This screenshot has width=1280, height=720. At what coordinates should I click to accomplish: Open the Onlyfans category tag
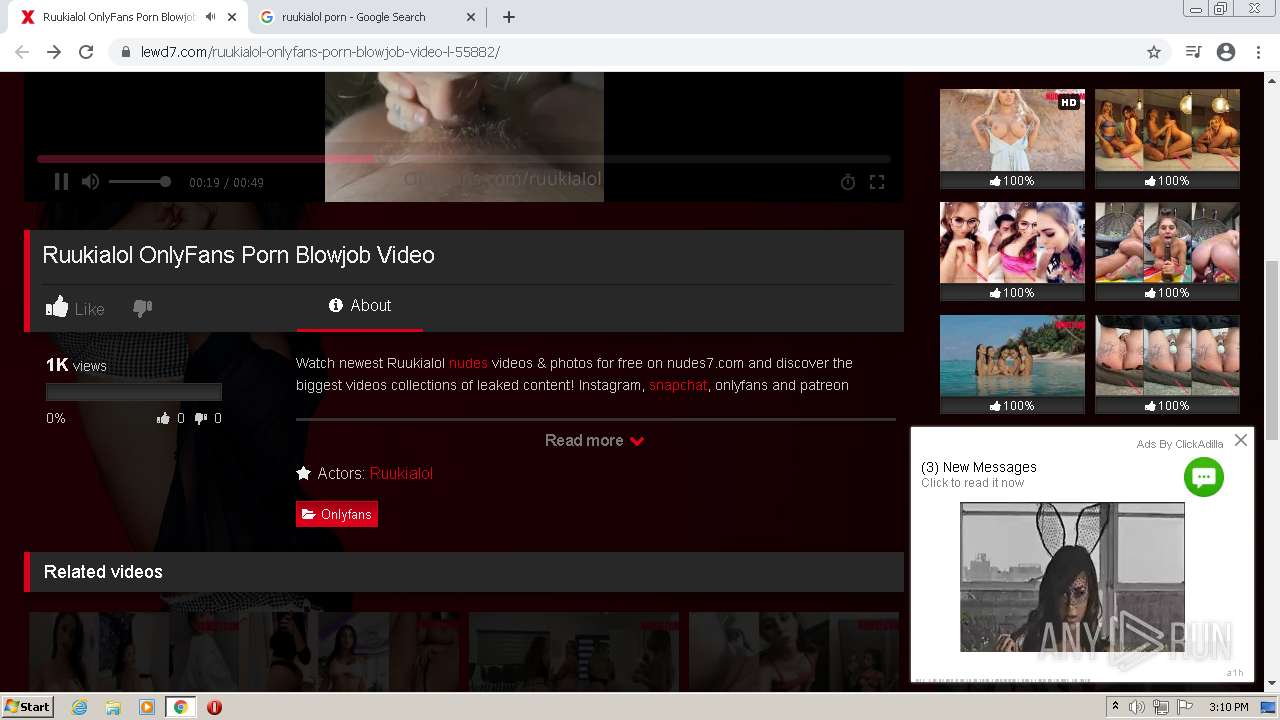pos(337,514)
